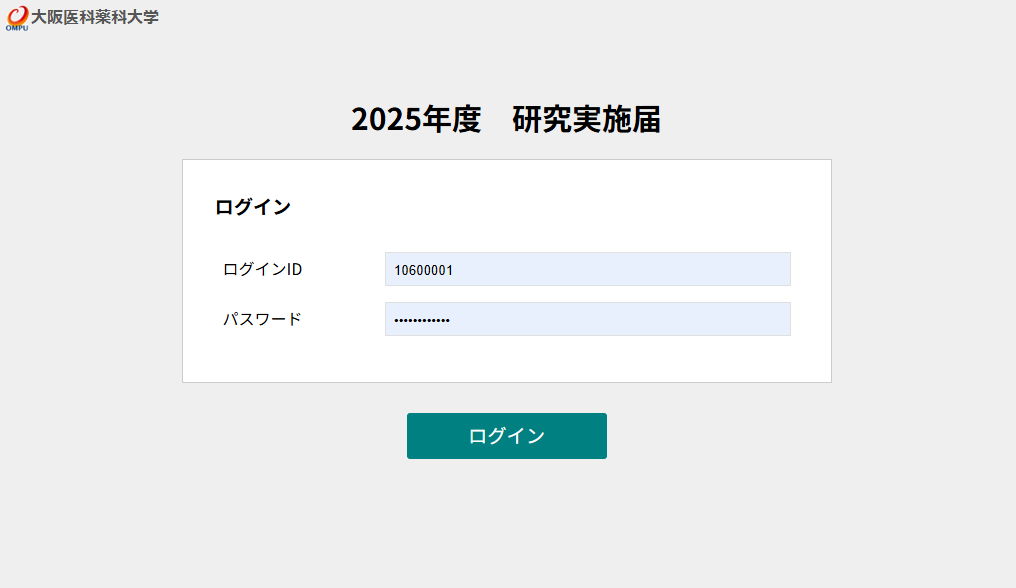Focus the ログインID input field
The image size is (1016, 588).
587,269
